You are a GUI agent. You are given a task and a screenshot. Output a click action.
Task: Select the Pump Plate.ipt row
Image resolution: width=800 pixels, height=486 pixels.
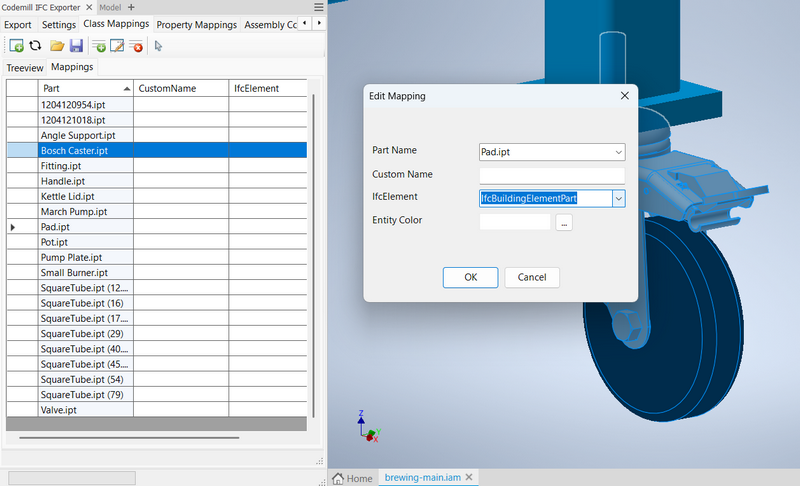(157, 258)
